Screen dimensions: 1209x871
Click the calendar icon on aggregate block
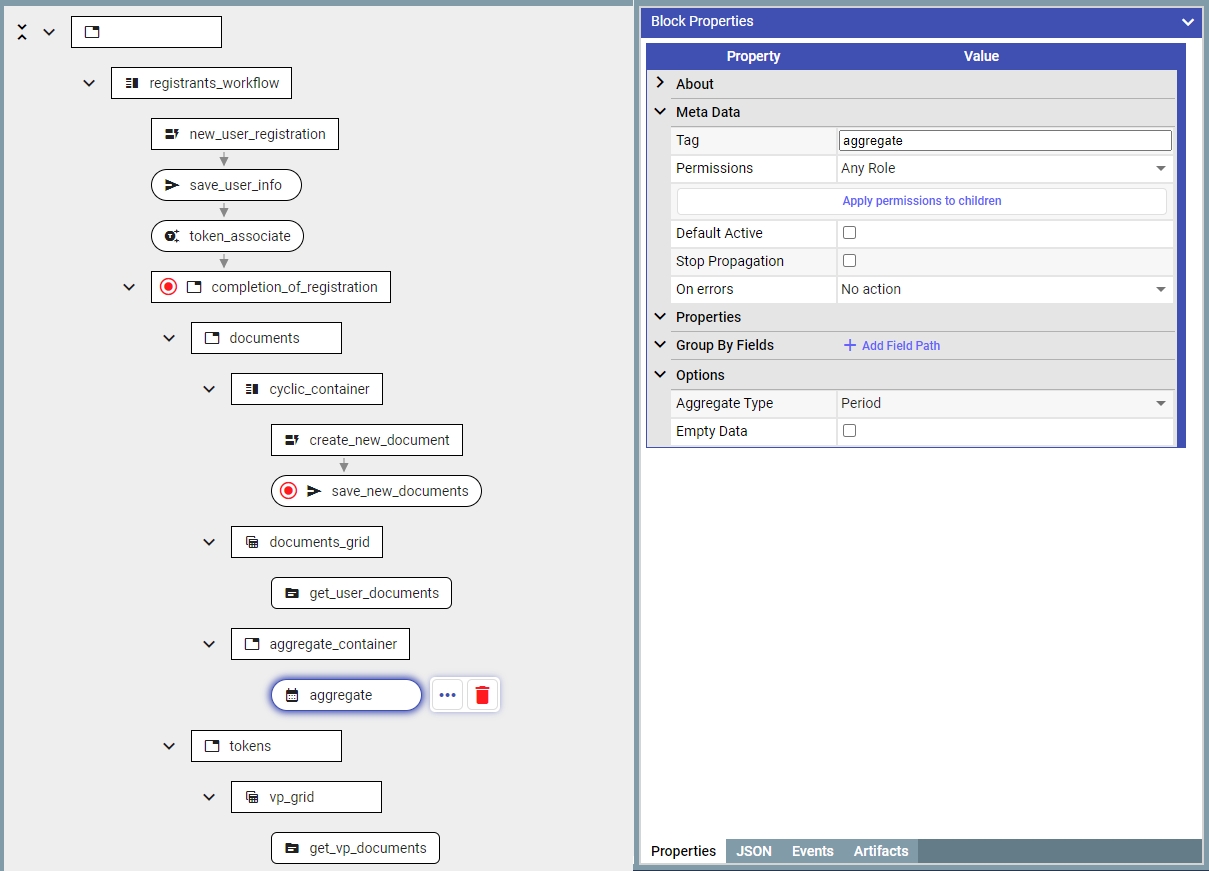(x=292, y=695)
